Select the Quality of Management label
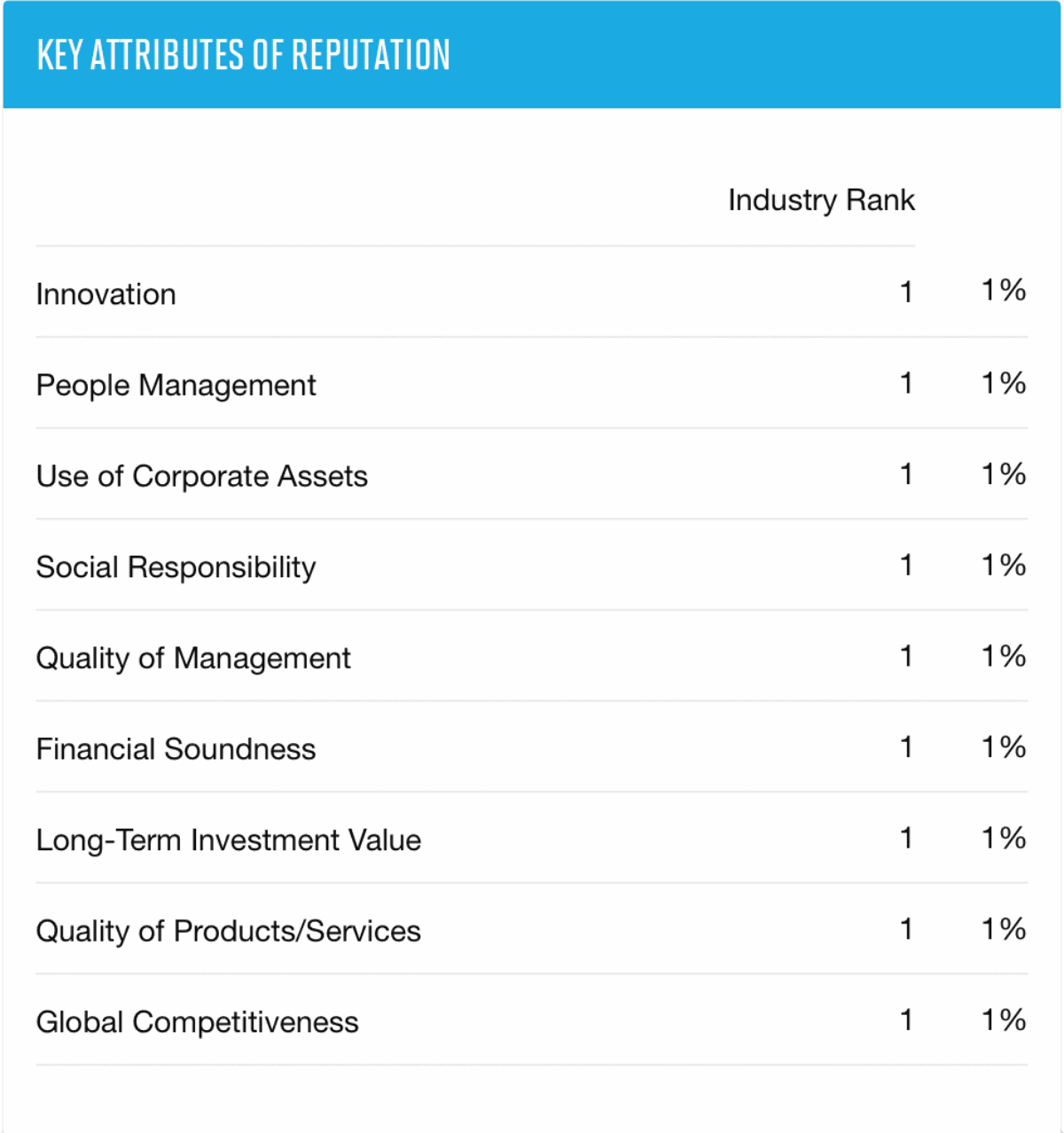 193,658
